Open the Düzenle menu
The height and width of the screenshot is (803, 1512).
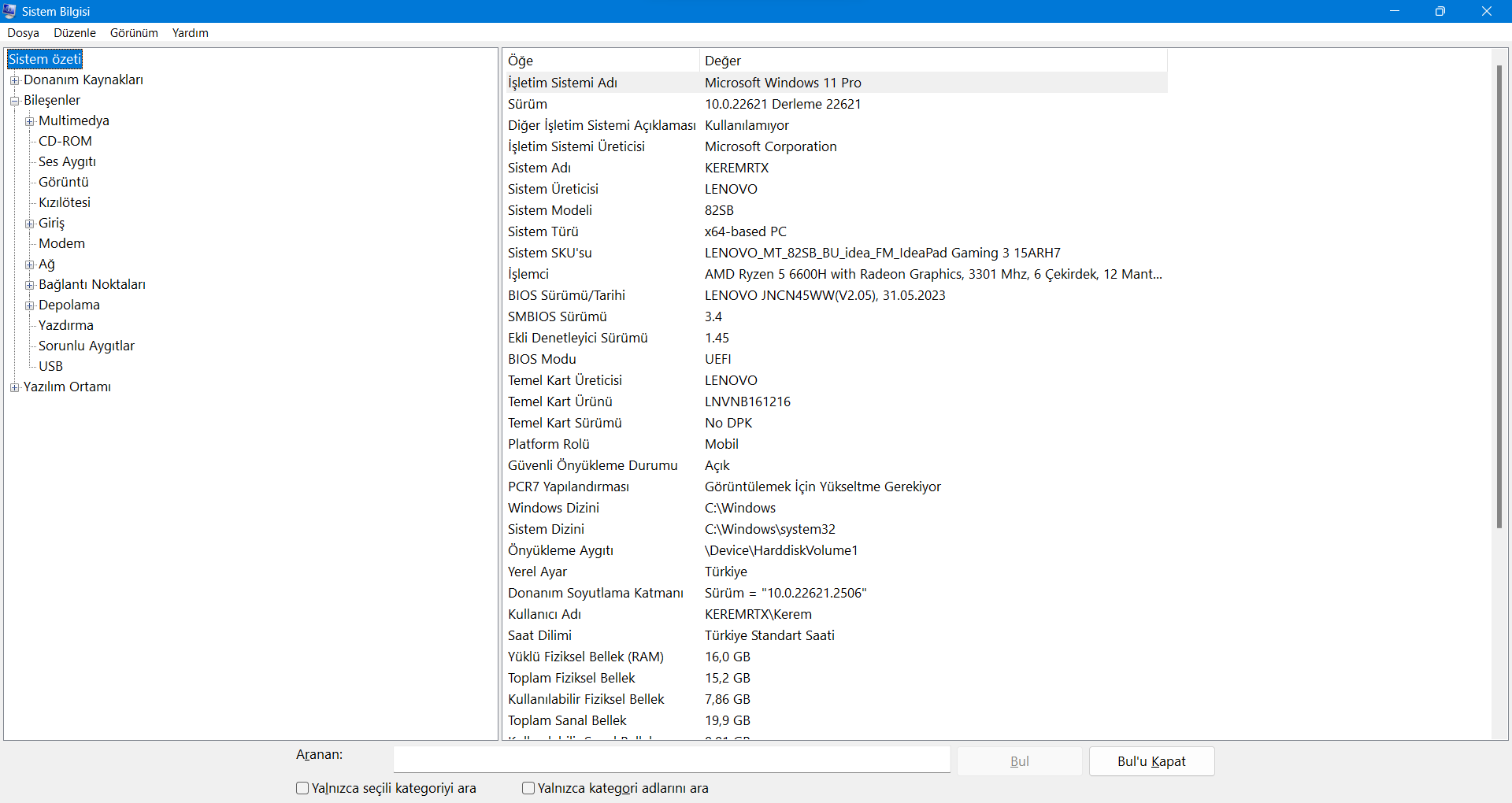75,33
